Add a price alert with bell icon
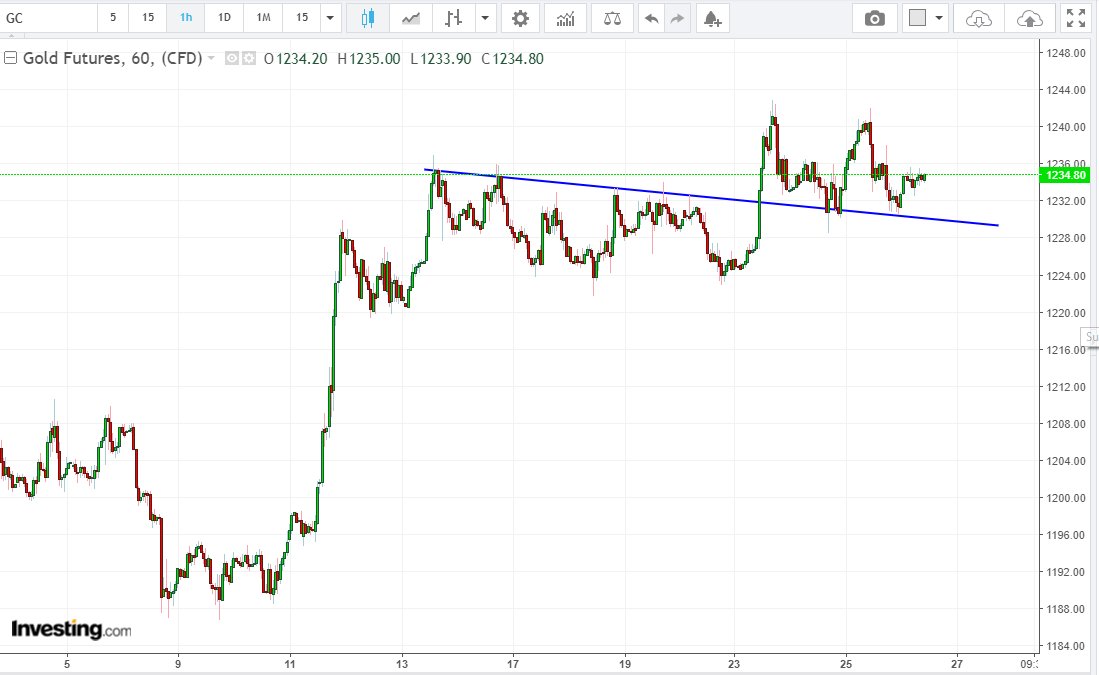This screenshot has height=675, width=1099. coord(712,18)
